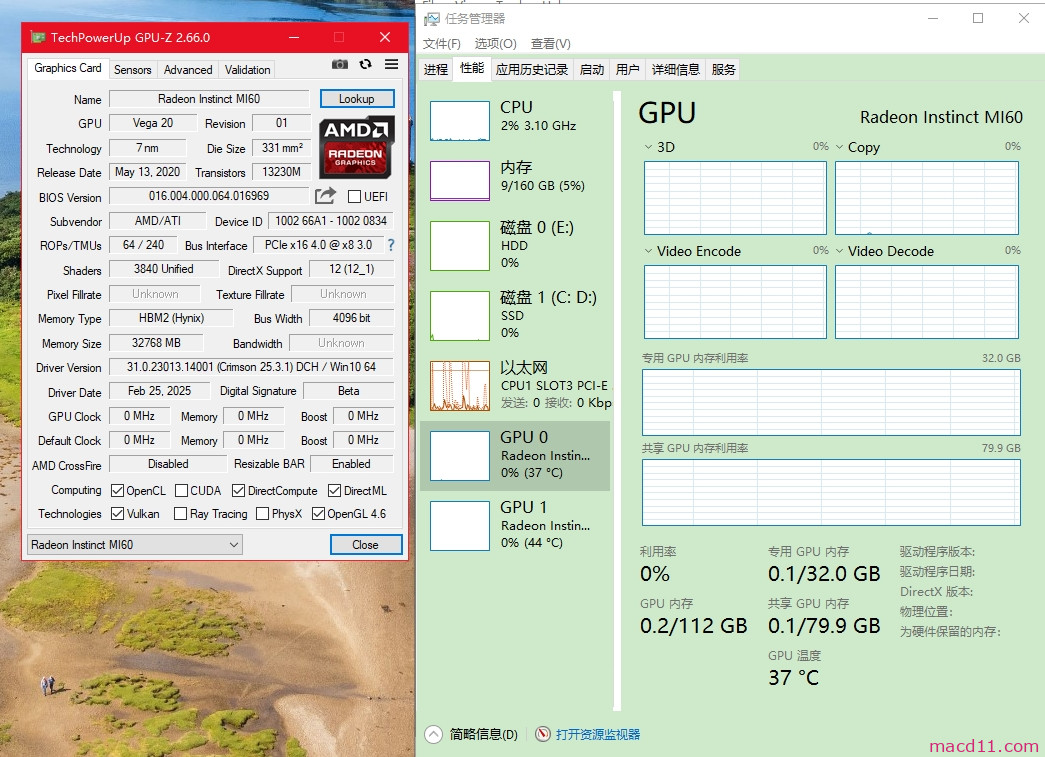
Task: Click the Lookup button
Action: click(357, 99)
